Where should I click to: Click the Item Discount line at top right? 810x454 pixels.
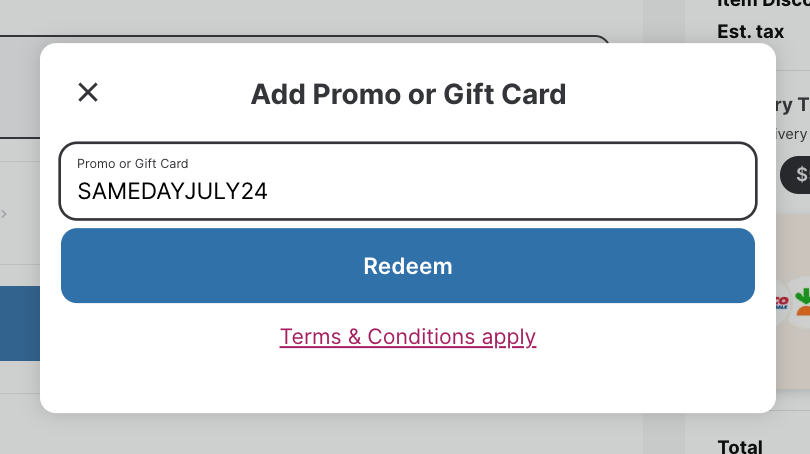tap(764, 4)
